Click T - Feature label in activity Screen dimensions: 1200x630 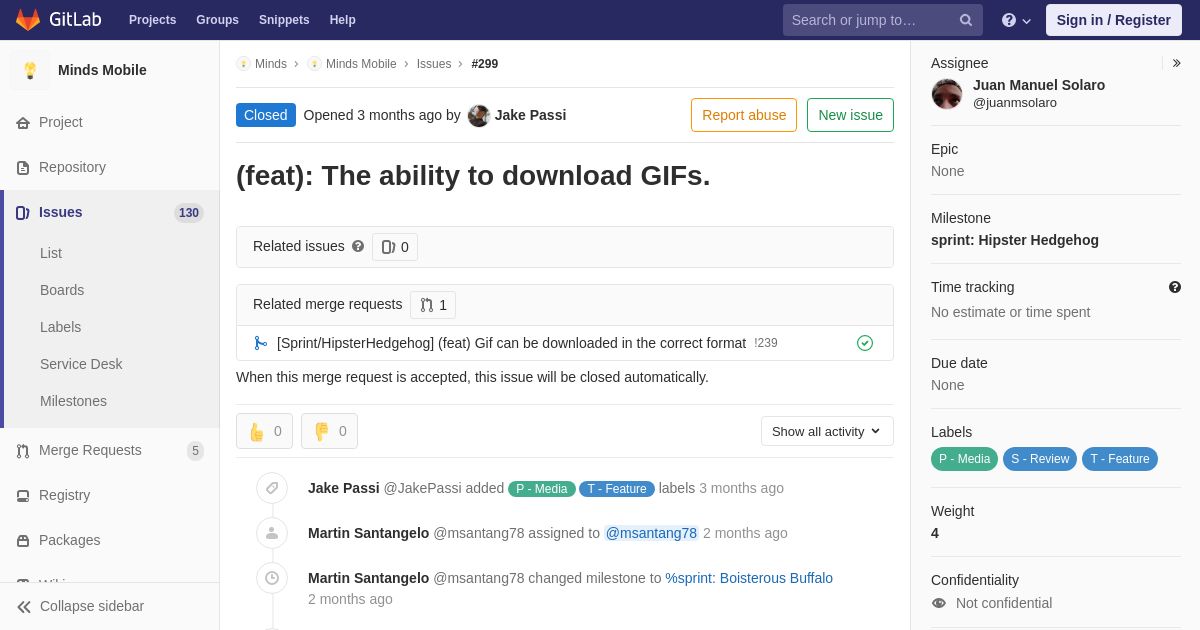click(x=617, y=489)
